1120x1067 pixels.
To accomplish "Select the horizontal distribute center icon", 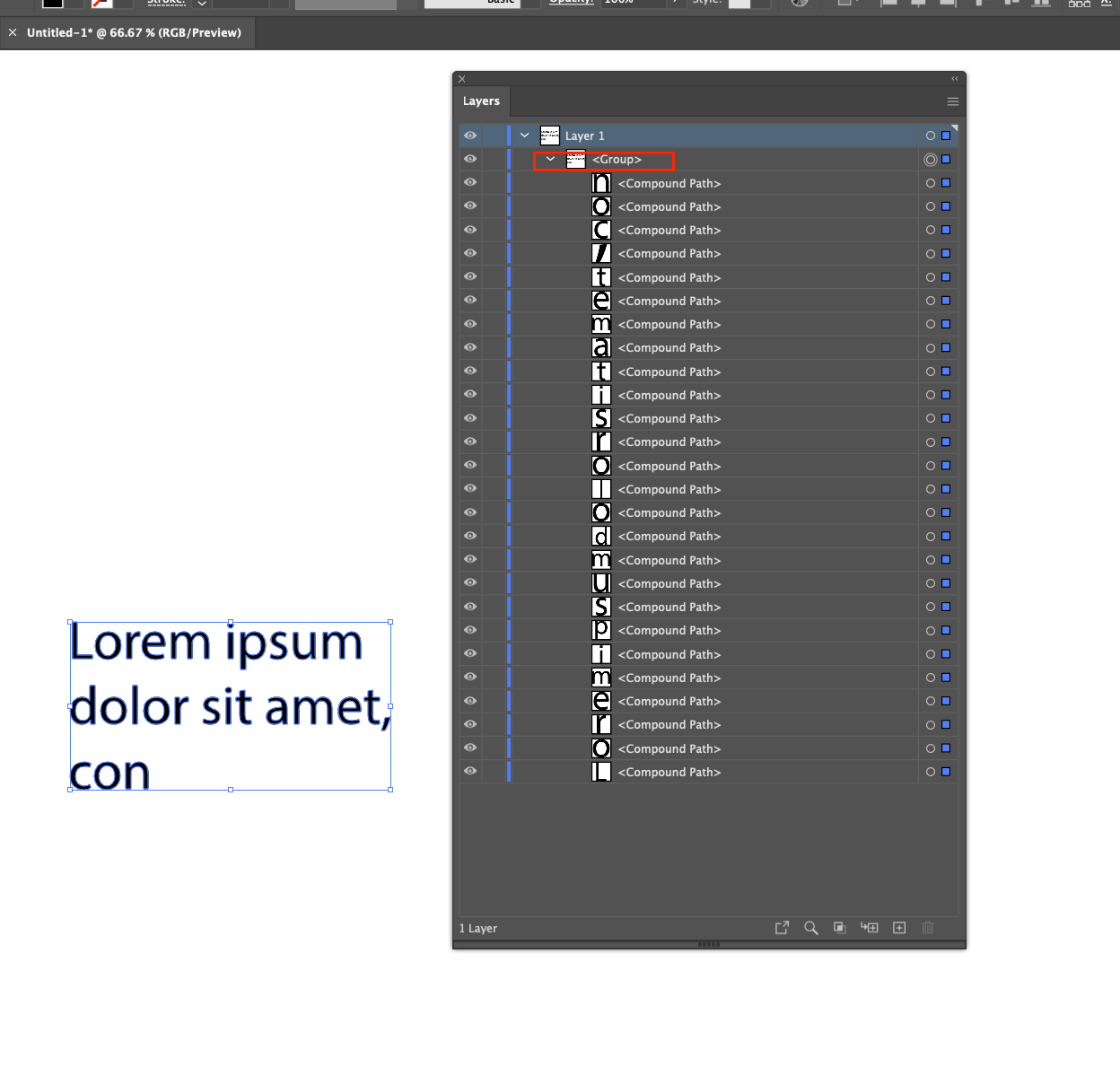I will tap(1080, 4).
